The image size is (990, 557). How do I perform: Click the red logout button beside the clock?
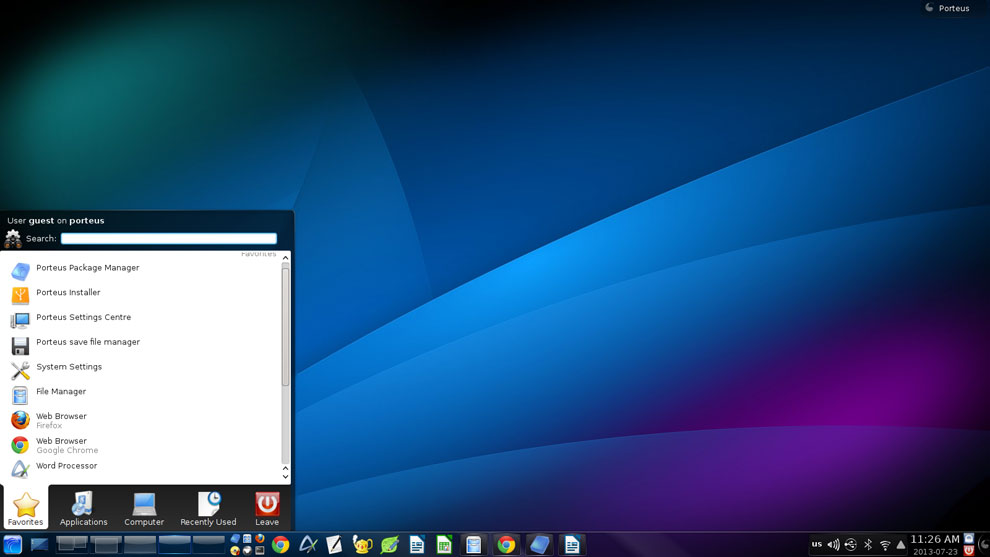969,551
